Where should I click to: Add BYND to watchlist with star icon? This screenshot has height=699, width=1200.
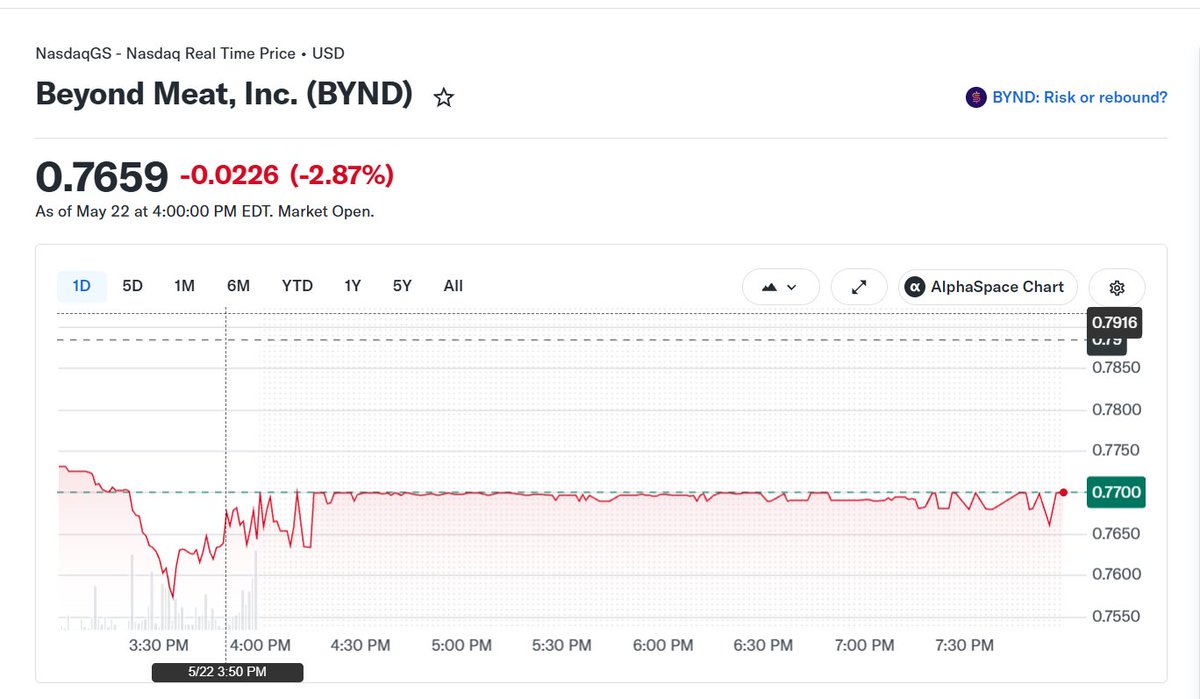point(444,97)
